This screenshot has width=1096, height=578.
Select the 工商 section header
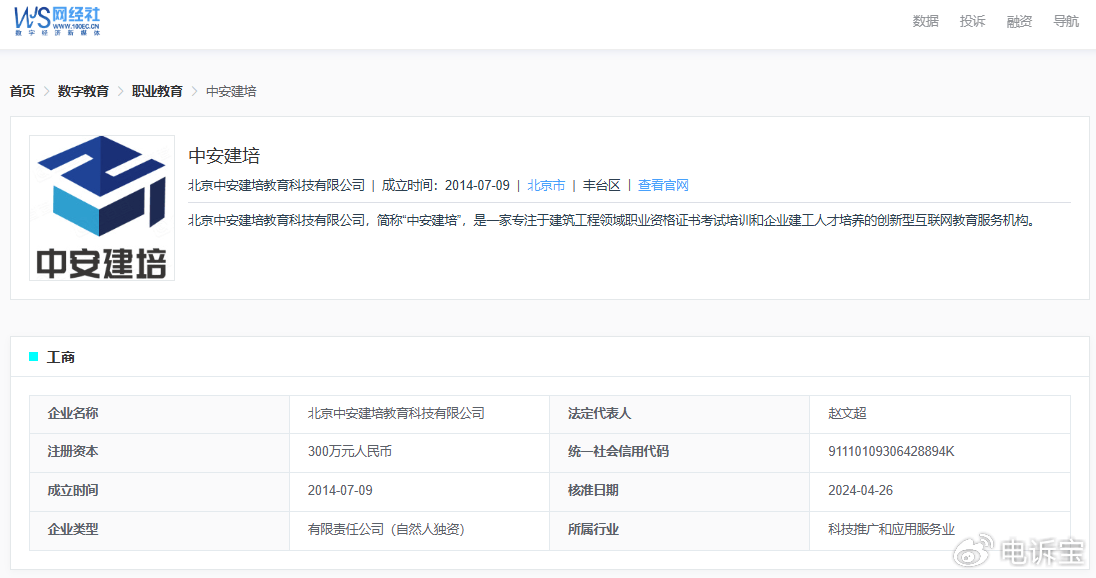[61, 357]
